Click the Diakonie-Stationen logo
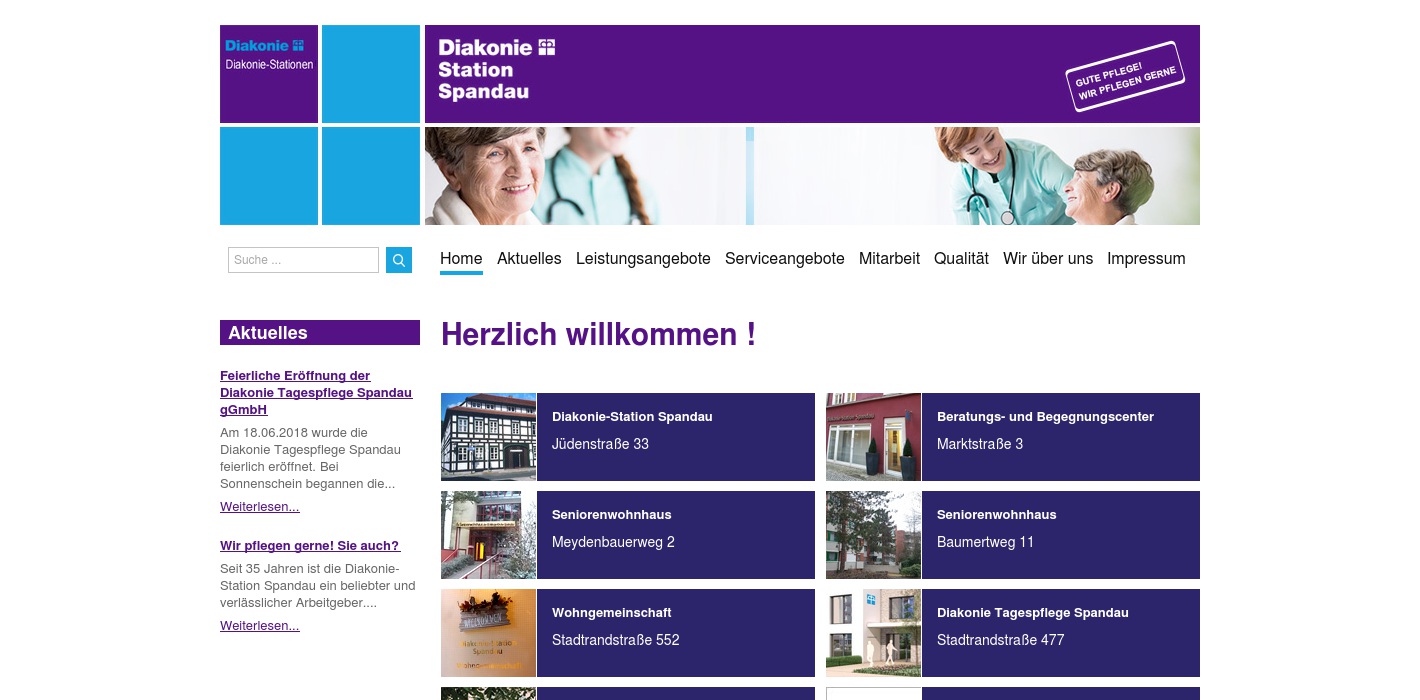This screenshot has width=1420, height=700. pyautogui.click(x=267, y=55)
